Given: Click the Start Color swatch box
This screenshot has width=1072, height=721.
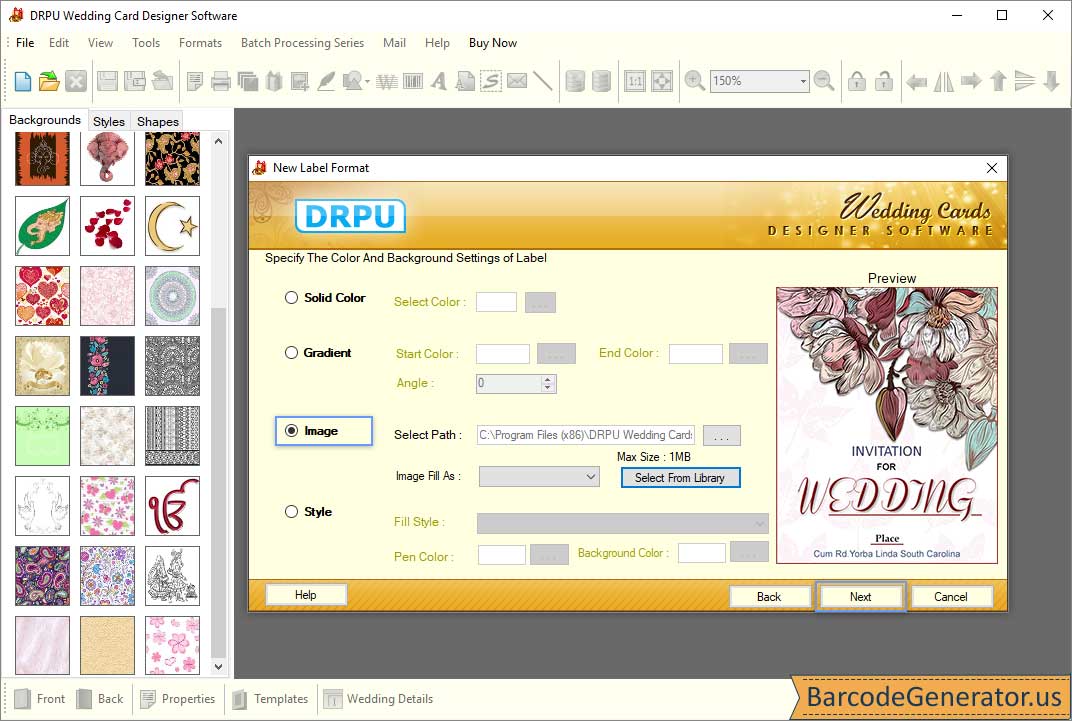Looking at the screenshot, I should (x=502, y=354).
